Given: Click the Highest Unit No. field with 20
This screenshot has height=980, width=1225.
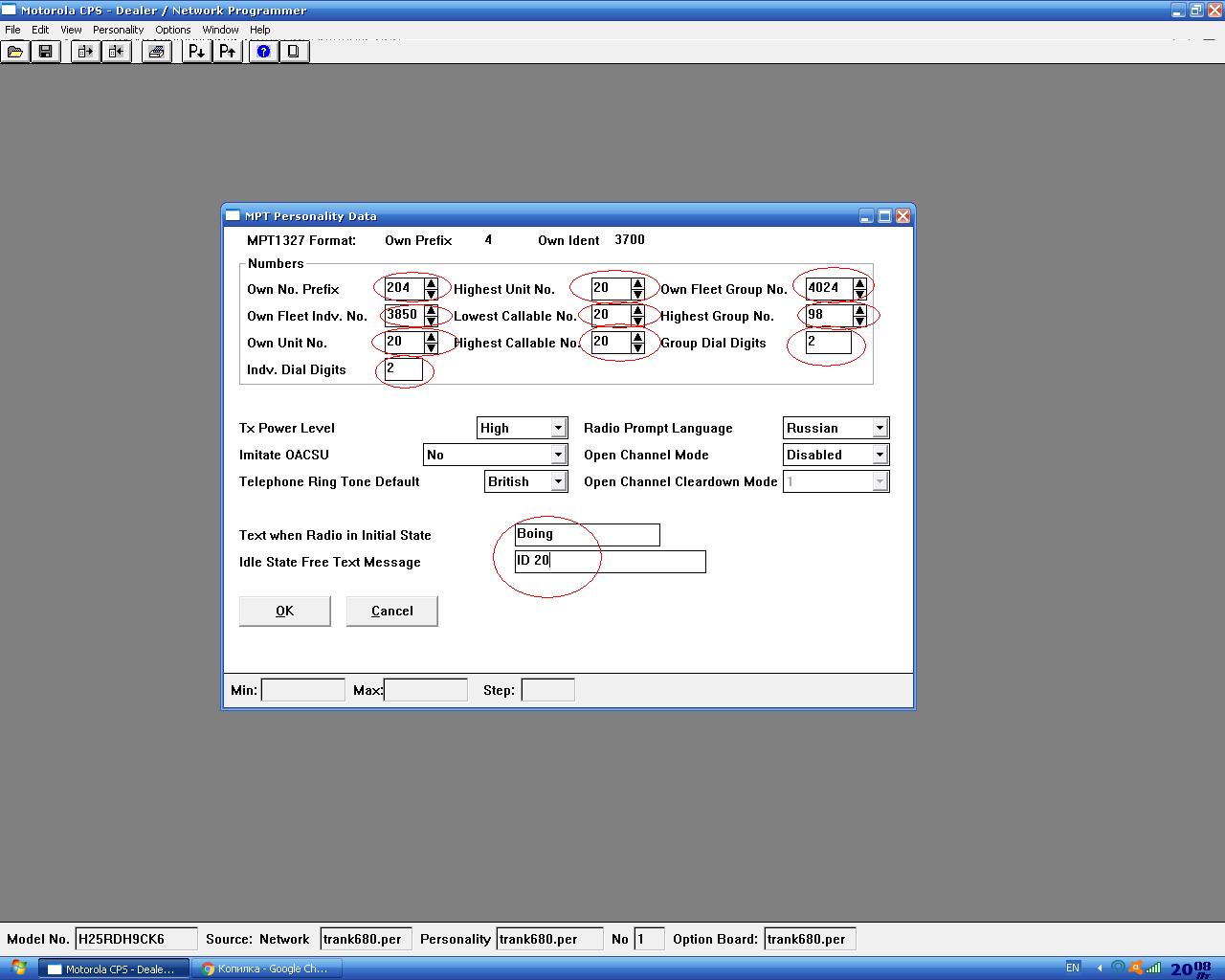Looking at the screenshot, I should click(x=611, y=288).
